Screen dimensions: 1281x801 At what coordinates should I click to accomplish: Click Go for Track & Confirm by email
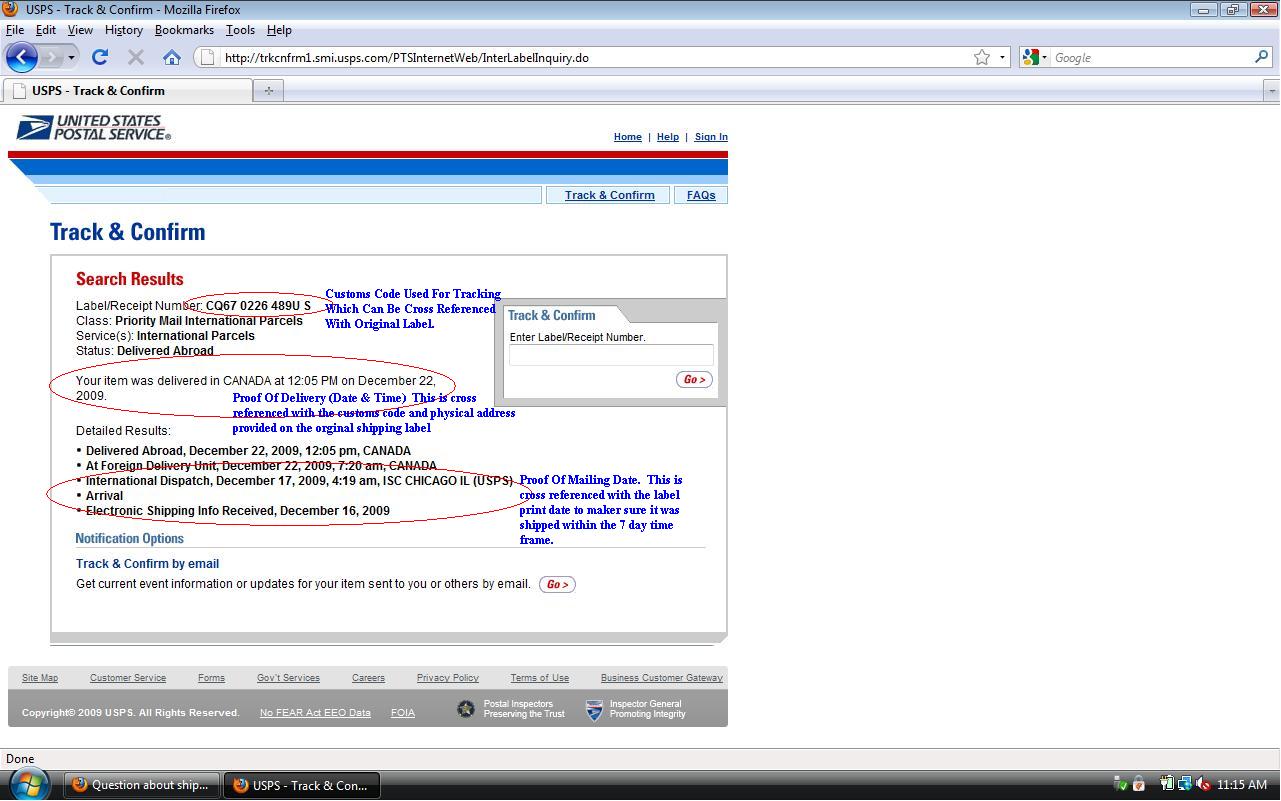click(557, 584)
